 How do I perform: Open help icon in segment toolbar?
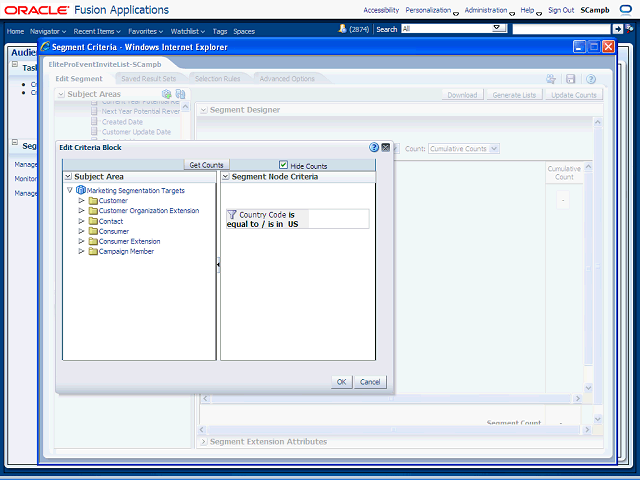pyautogui.click(x=591, y=79)
